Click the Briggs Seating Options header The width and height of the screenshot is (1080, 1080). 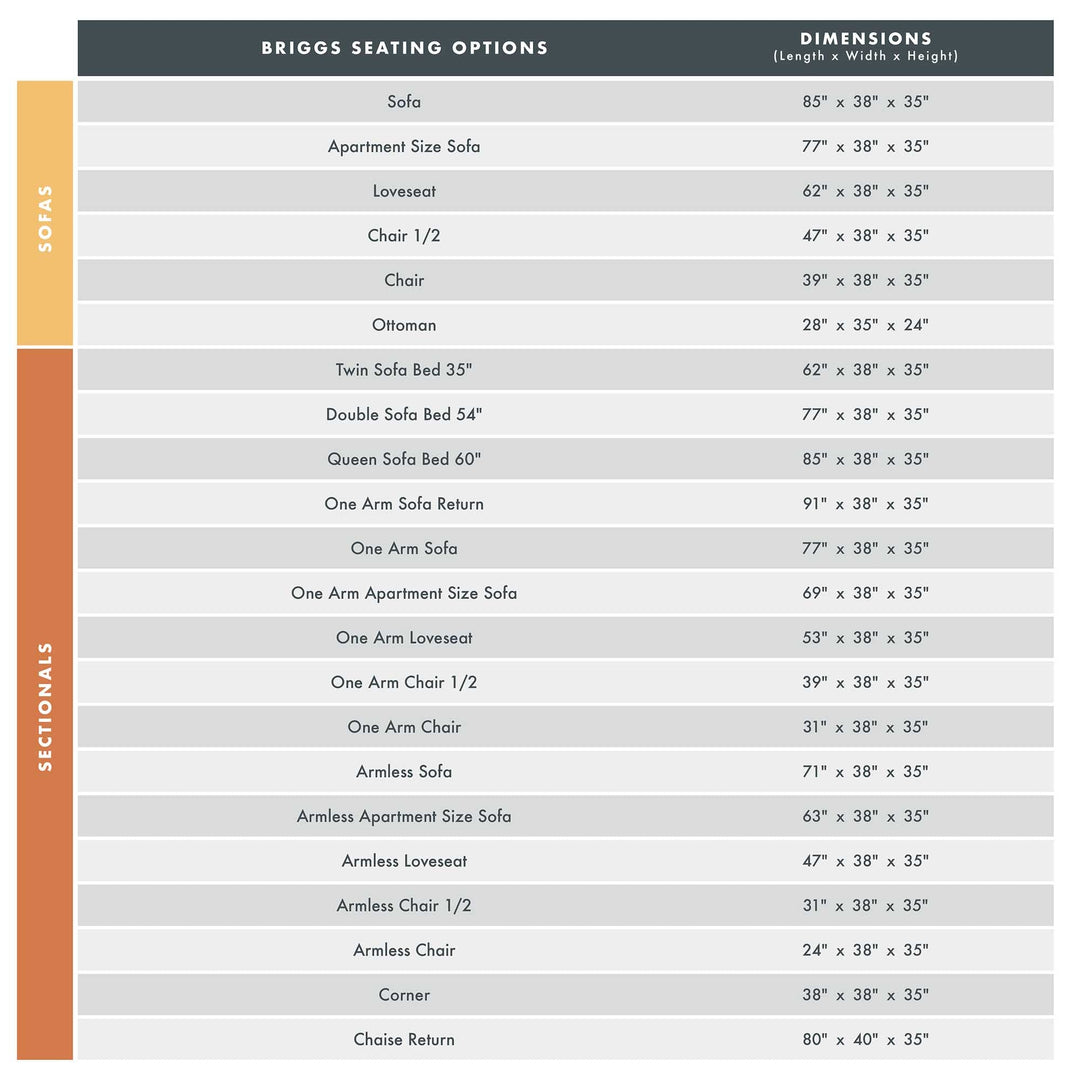[x=404, y=48]
